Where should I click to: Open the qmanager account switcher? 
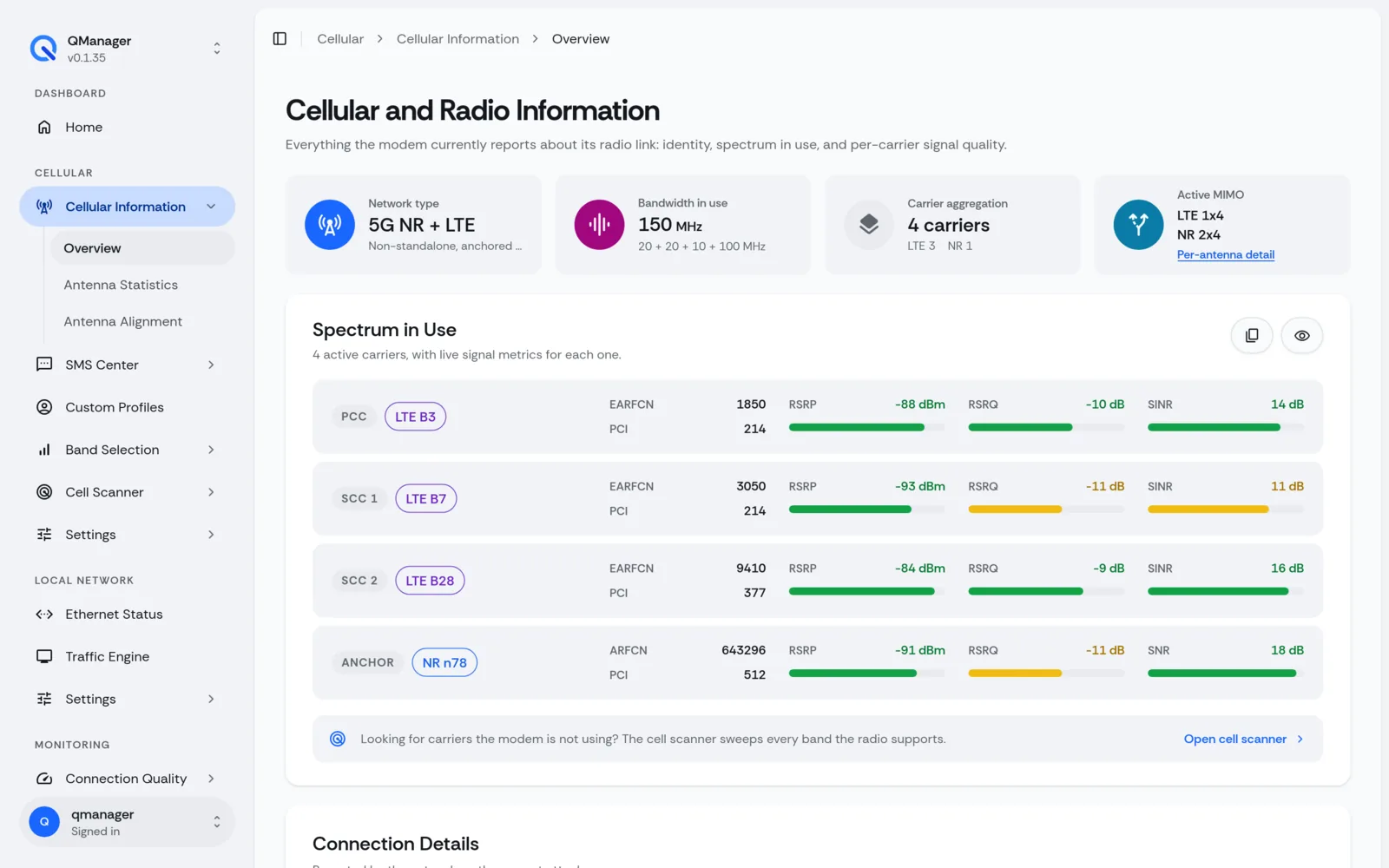pos(127,822)
